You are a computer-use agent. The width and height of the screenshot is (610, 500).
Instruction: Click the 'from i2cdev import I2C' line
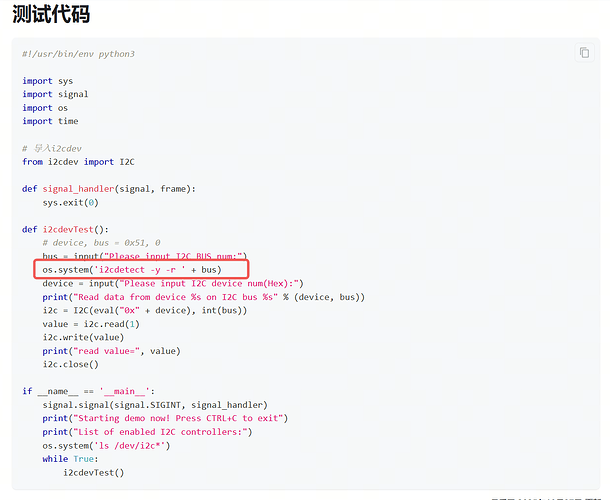78,162
